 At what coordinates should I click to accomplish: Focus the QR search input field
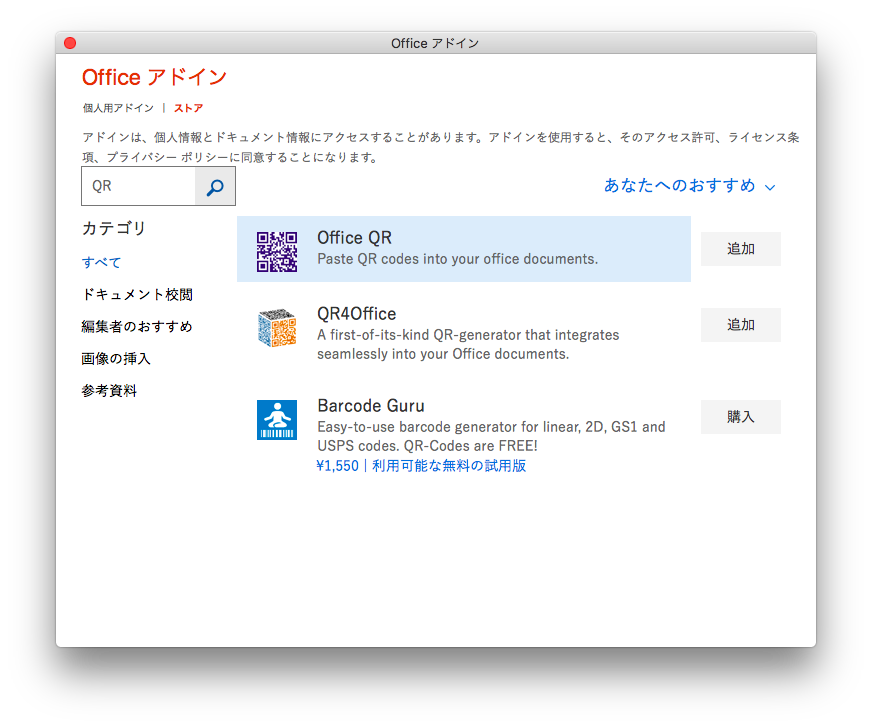[x=138, y=186]
